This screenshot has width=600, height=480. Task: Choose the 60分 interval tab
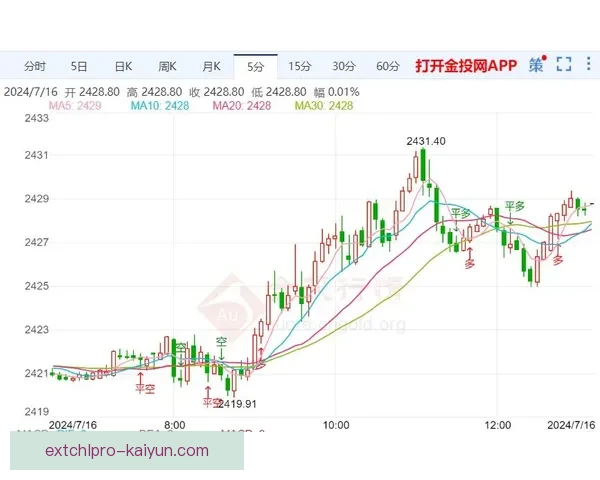click(x=388, y=66)
